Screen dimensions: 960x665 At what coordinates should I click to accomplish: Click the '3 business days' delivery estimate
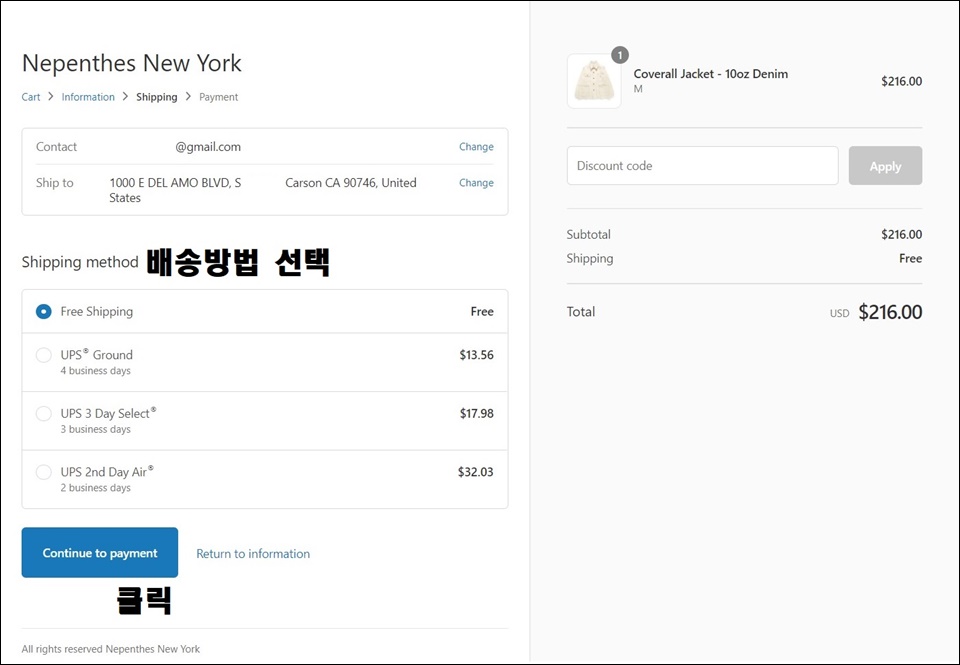[96, 429]
